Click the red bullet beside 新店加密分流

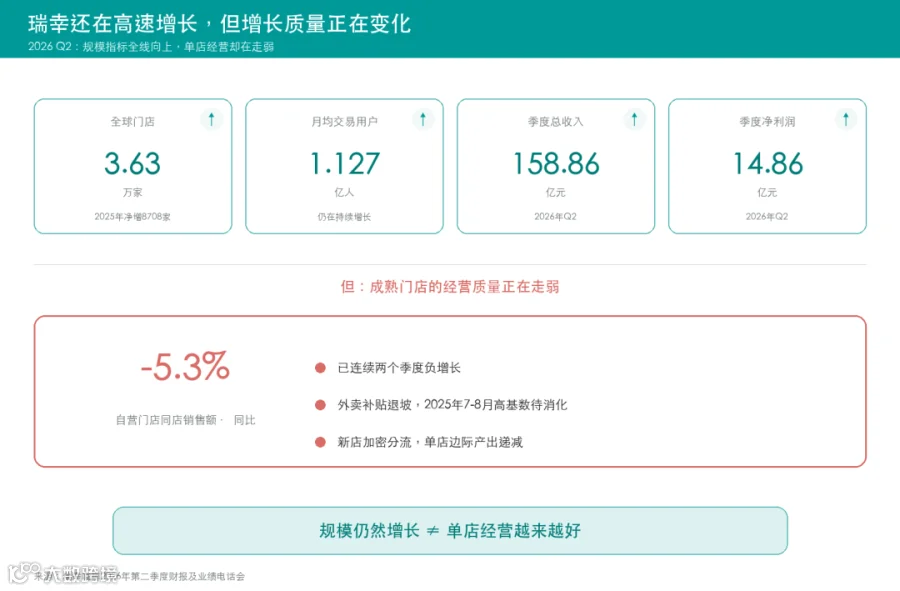tap(320, 442)
